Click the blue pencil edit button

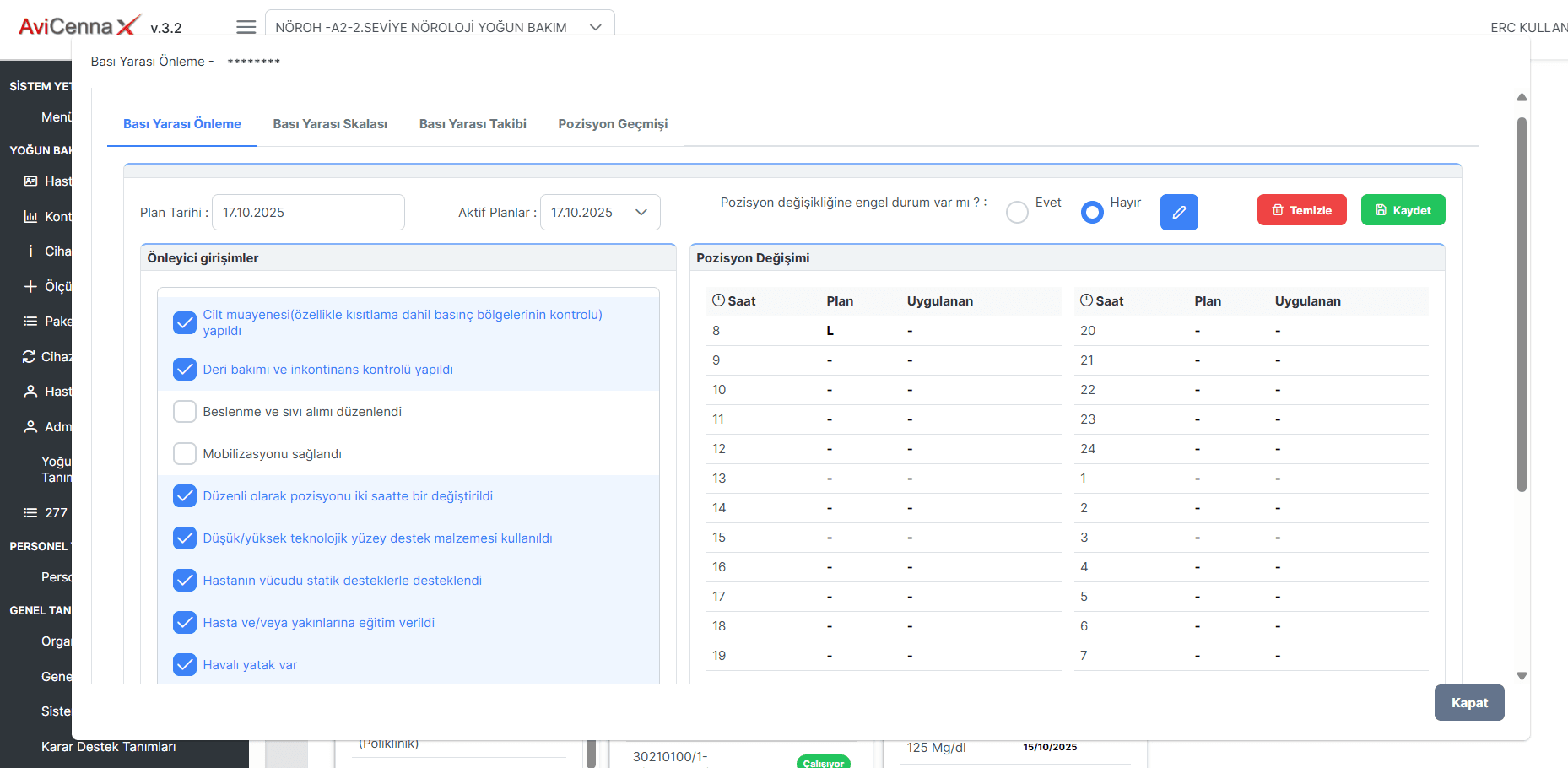1179,212
